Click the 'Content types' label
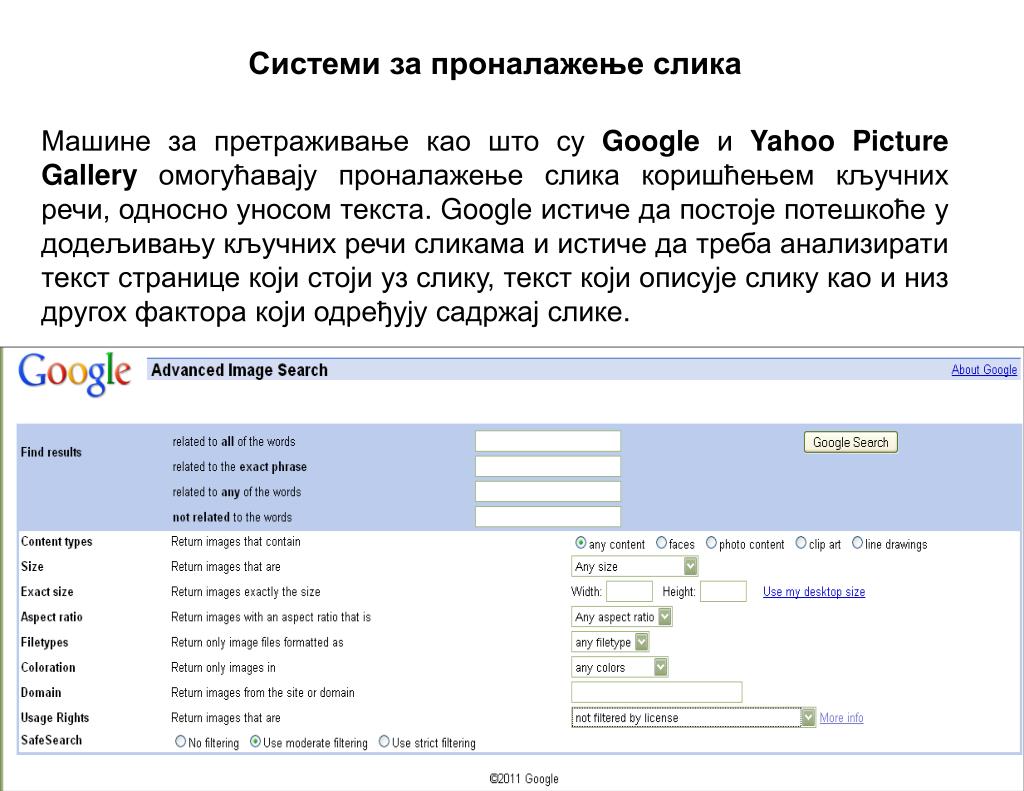This screenshot has height=791, width=1024. point(56,541)
